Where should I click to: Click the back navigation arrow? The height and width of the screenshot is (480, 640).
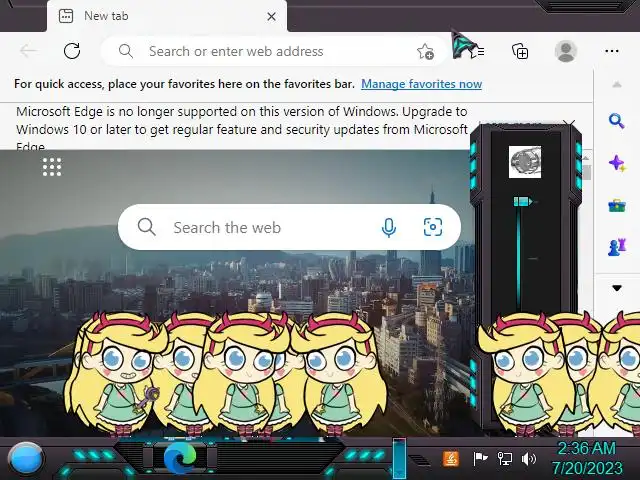(x=28, y=51)
